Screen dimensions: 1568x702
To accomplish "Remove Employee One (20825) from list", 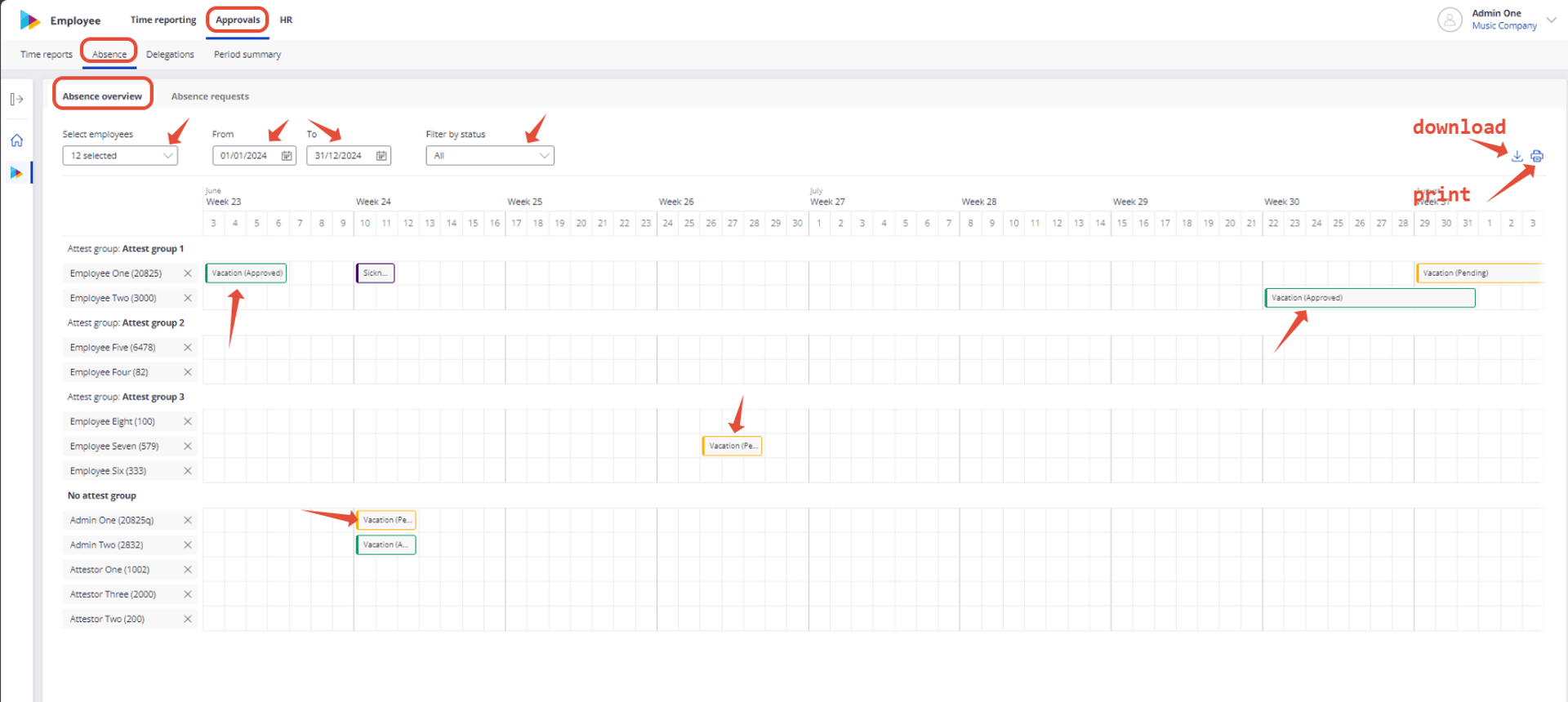I will pyautogui.click(x=188, y=273).
